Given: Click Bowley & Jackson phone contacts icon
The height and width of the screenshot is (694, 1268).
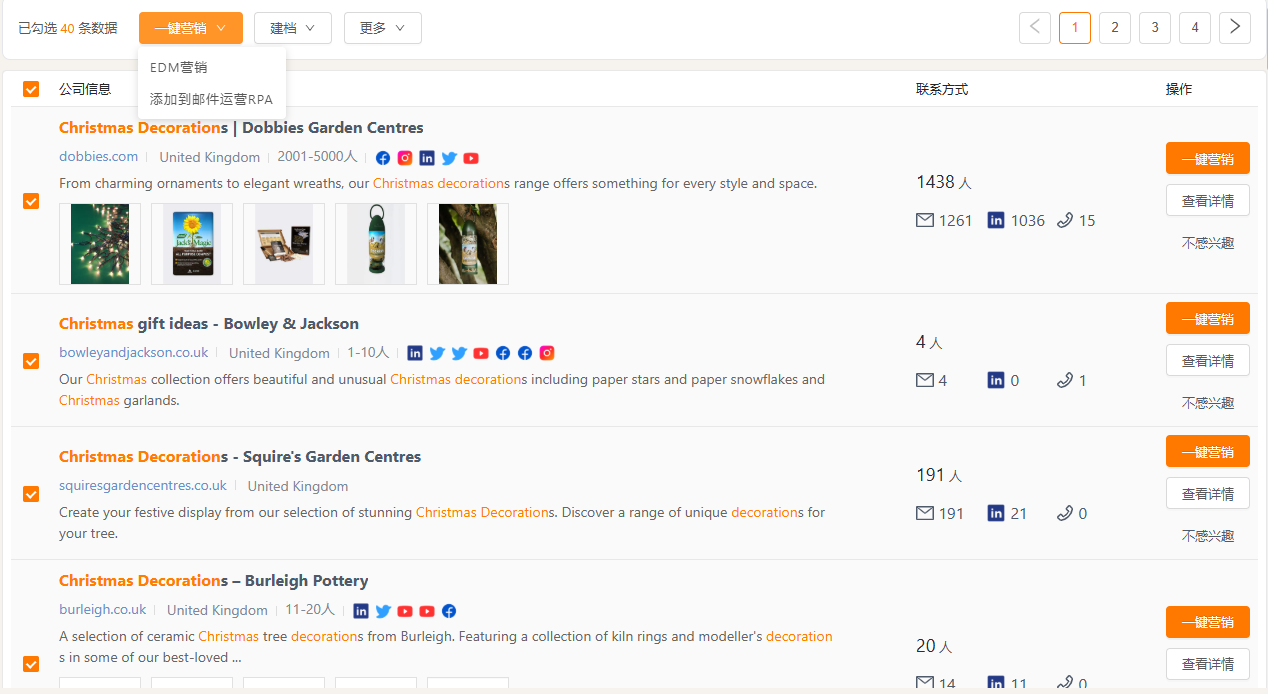Looking at the screenshot, I should coord(1065,380).
